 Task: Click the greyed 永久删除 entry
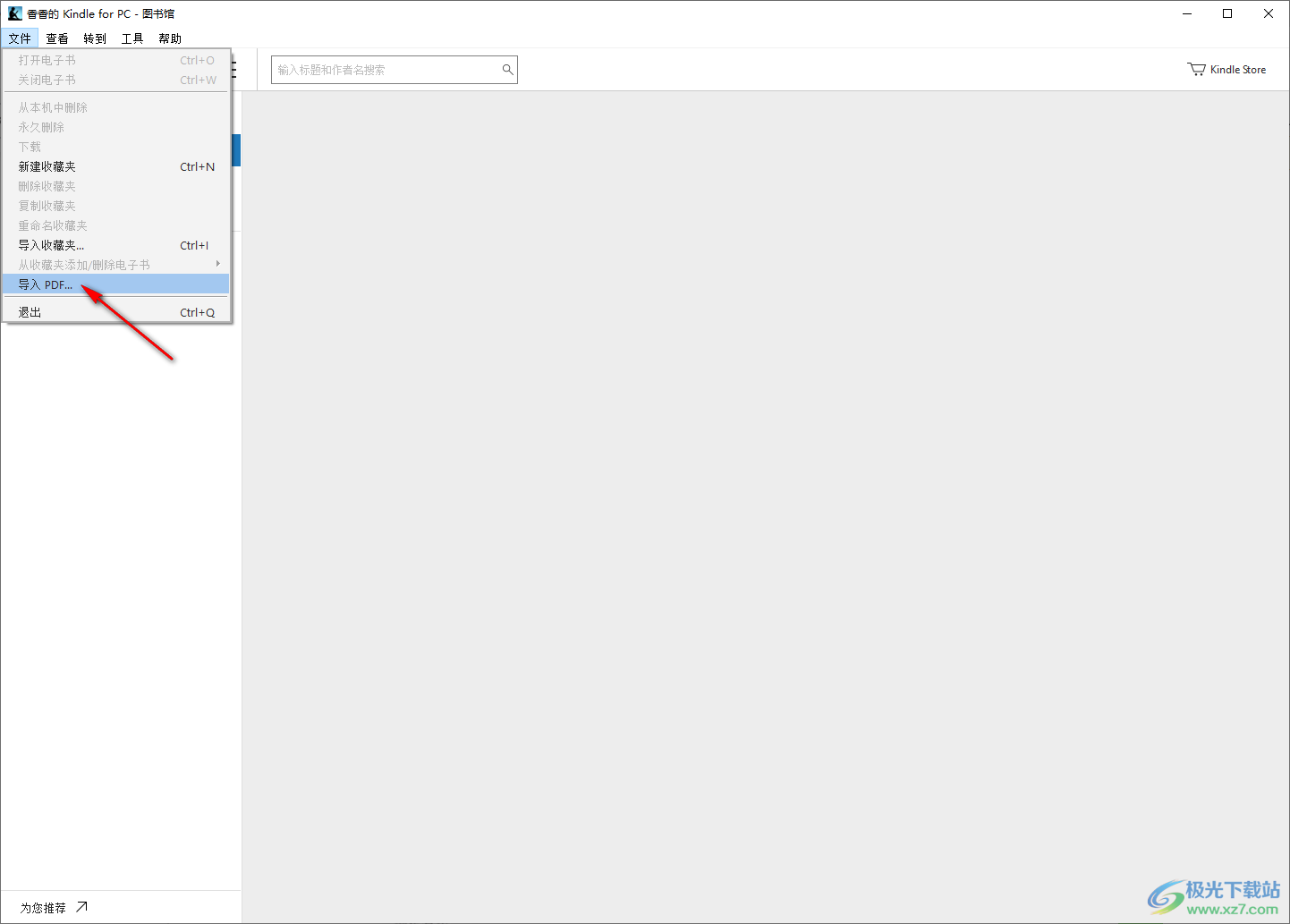[x=116, y=127]
